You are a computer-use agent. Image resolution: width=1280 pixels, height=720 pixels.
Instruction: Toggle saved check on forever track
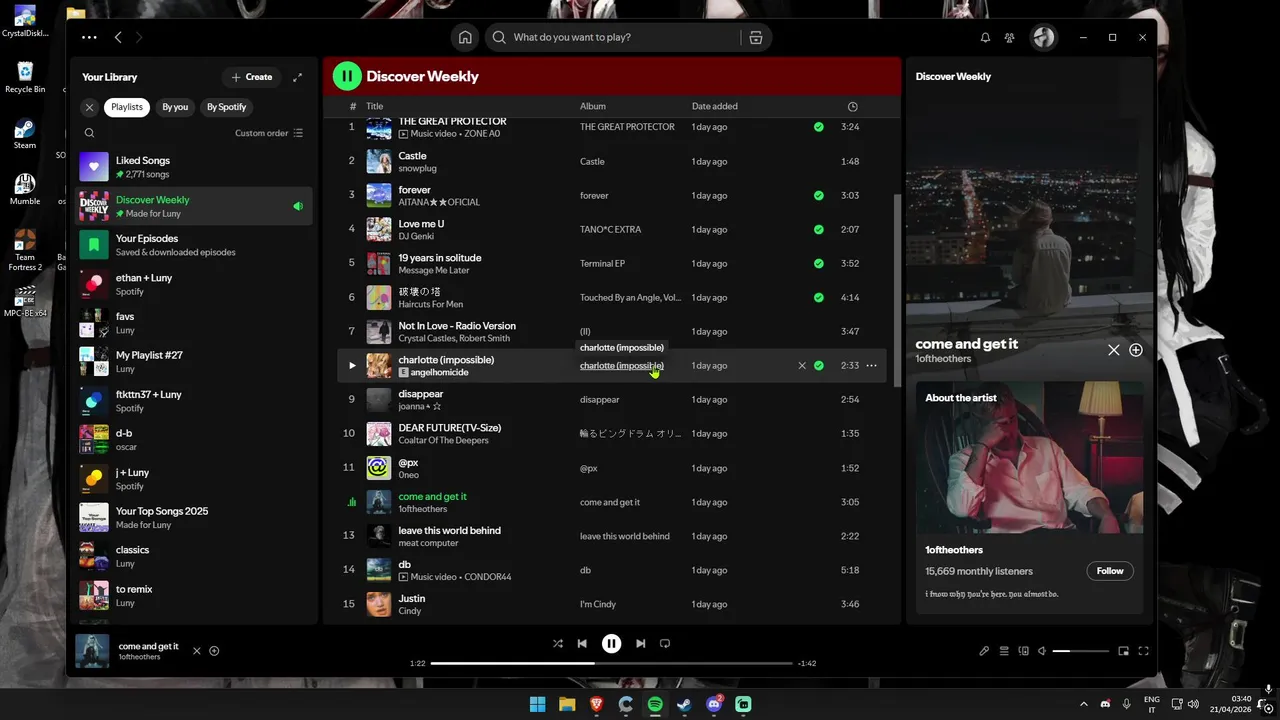coord(819,195)
